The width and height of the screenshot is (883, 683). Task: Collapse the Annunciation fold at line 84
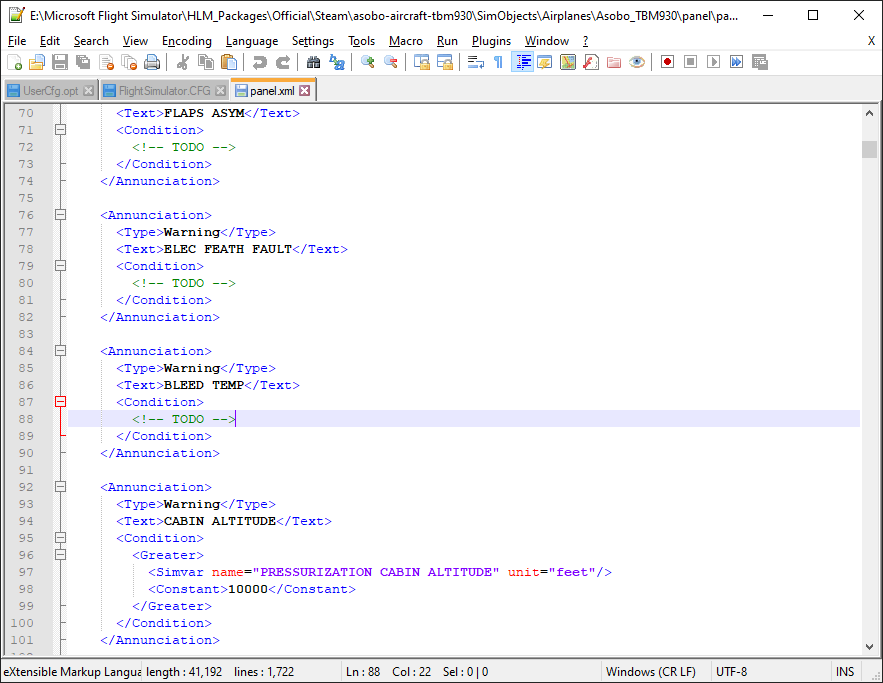point(60,351)
